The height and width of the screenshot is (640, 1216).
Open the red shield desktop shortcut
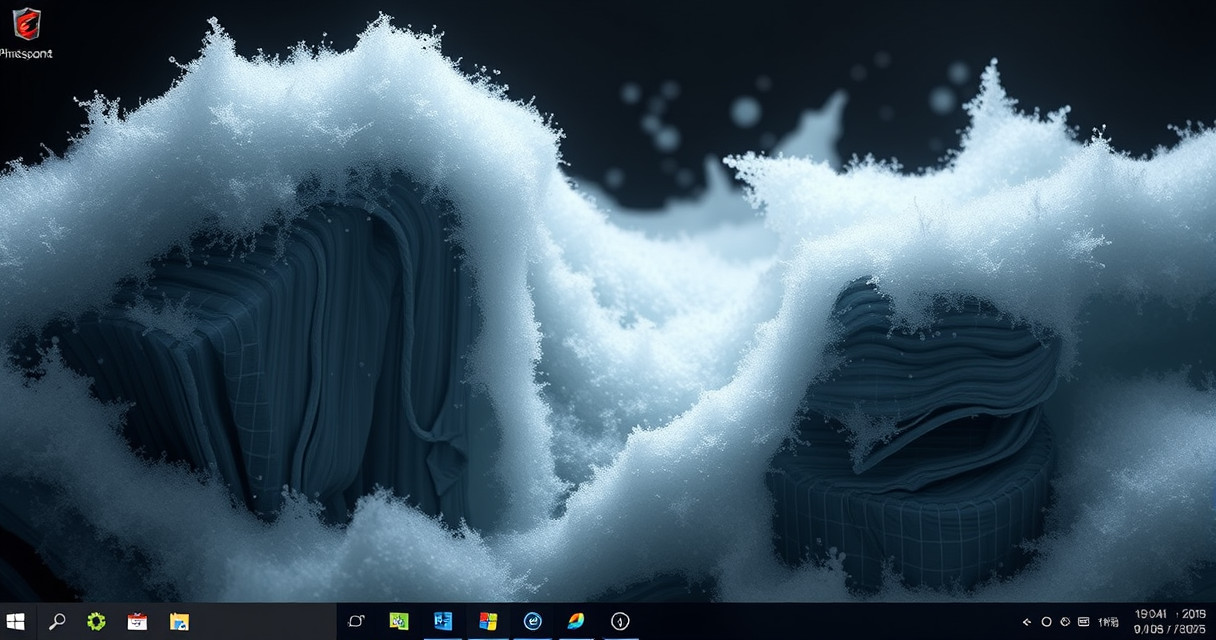25,24
